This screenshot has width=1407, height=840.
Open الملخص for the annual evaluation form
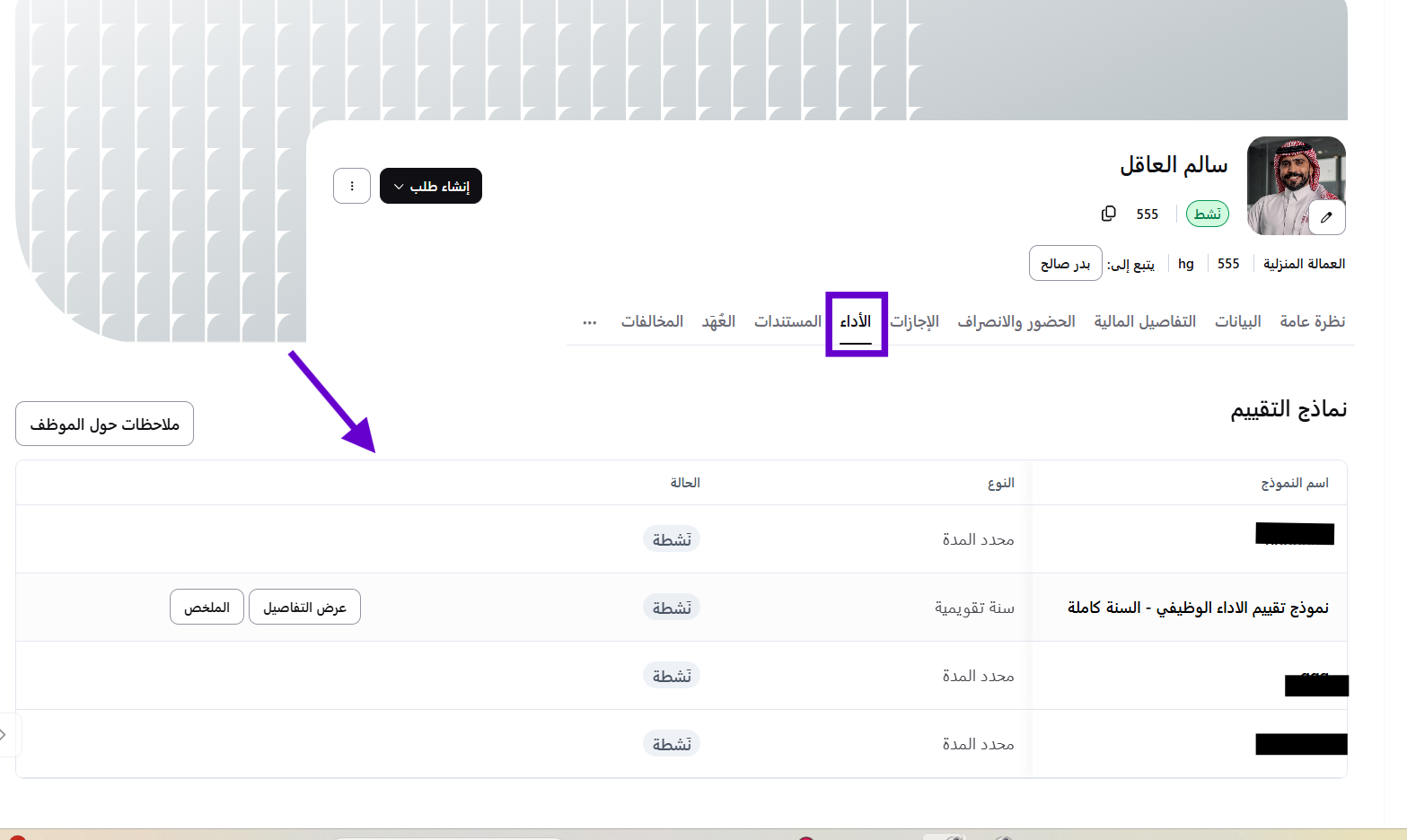[x=207, y=608]
